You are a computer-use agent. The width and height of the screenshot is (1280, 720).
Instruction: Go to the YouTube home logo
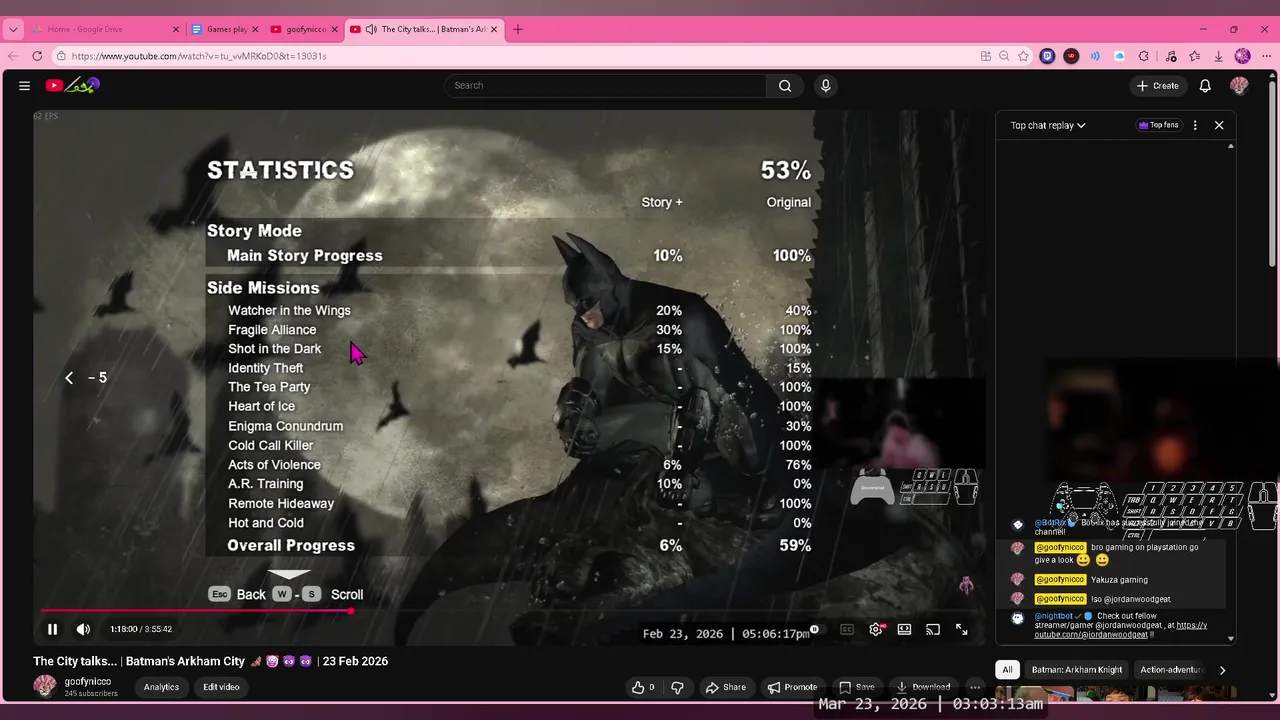(x=72, y=86)
